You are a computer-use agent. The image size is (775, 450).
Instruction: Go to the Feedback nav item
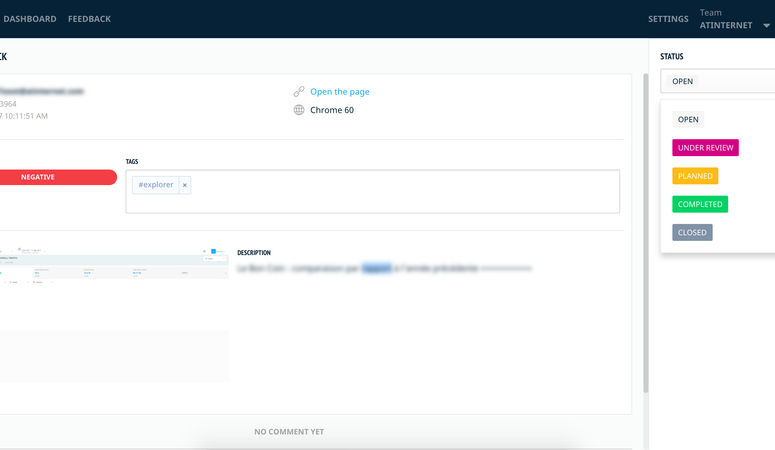click(x=89, y=19)
